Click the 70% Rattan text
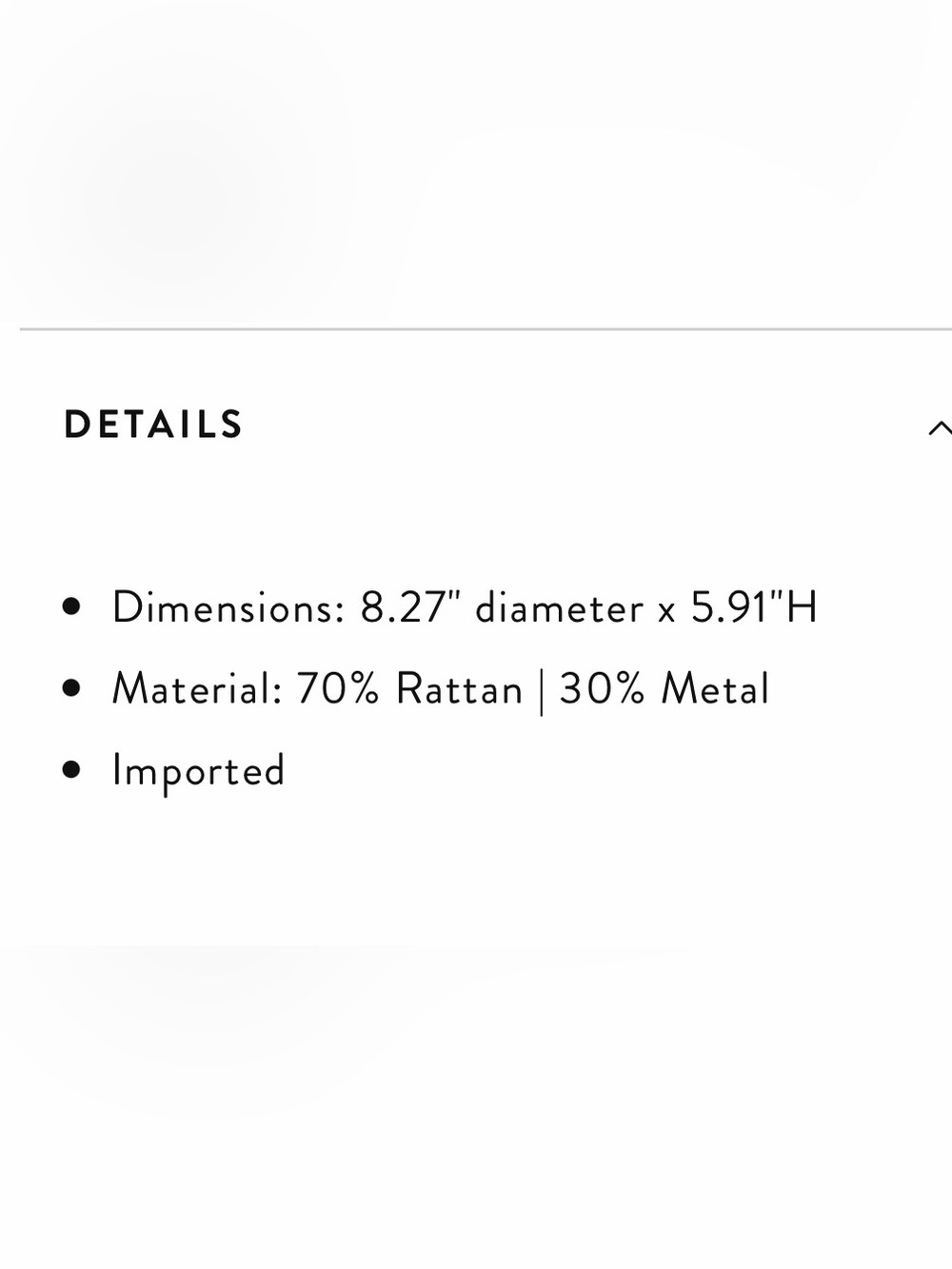This screenshot has width=952, height=1269. pyautogui.click(x=409, y=689)
